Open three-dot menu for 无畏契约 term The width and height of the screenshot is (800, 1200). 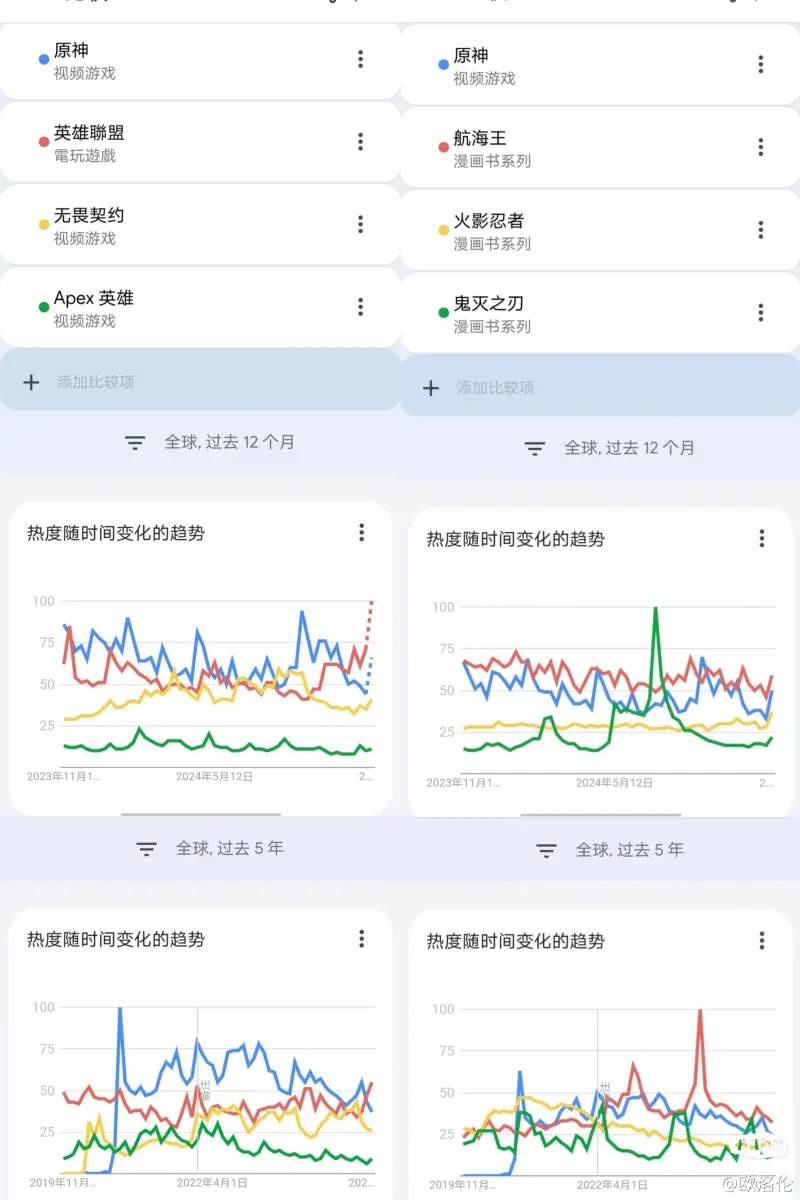pos(361,225)
